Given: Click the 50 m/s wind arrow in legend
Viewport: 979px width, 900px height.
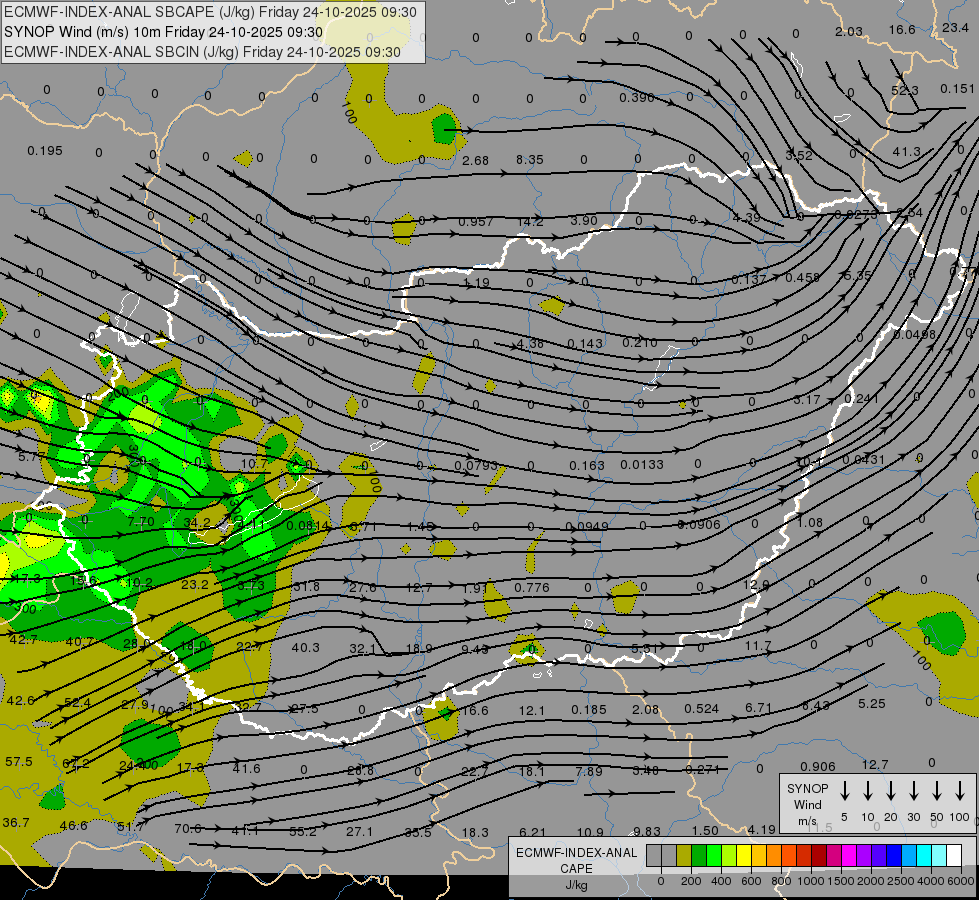Looking at the screenshot, I should click(937, 791).
